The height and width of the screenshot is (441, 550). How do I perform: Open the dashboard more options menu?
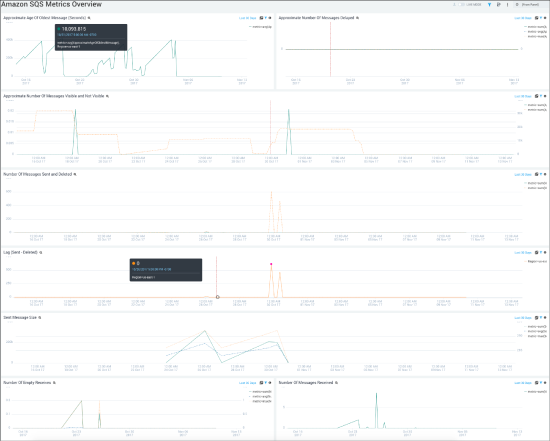pyautogui.click(x=507, y=5)
